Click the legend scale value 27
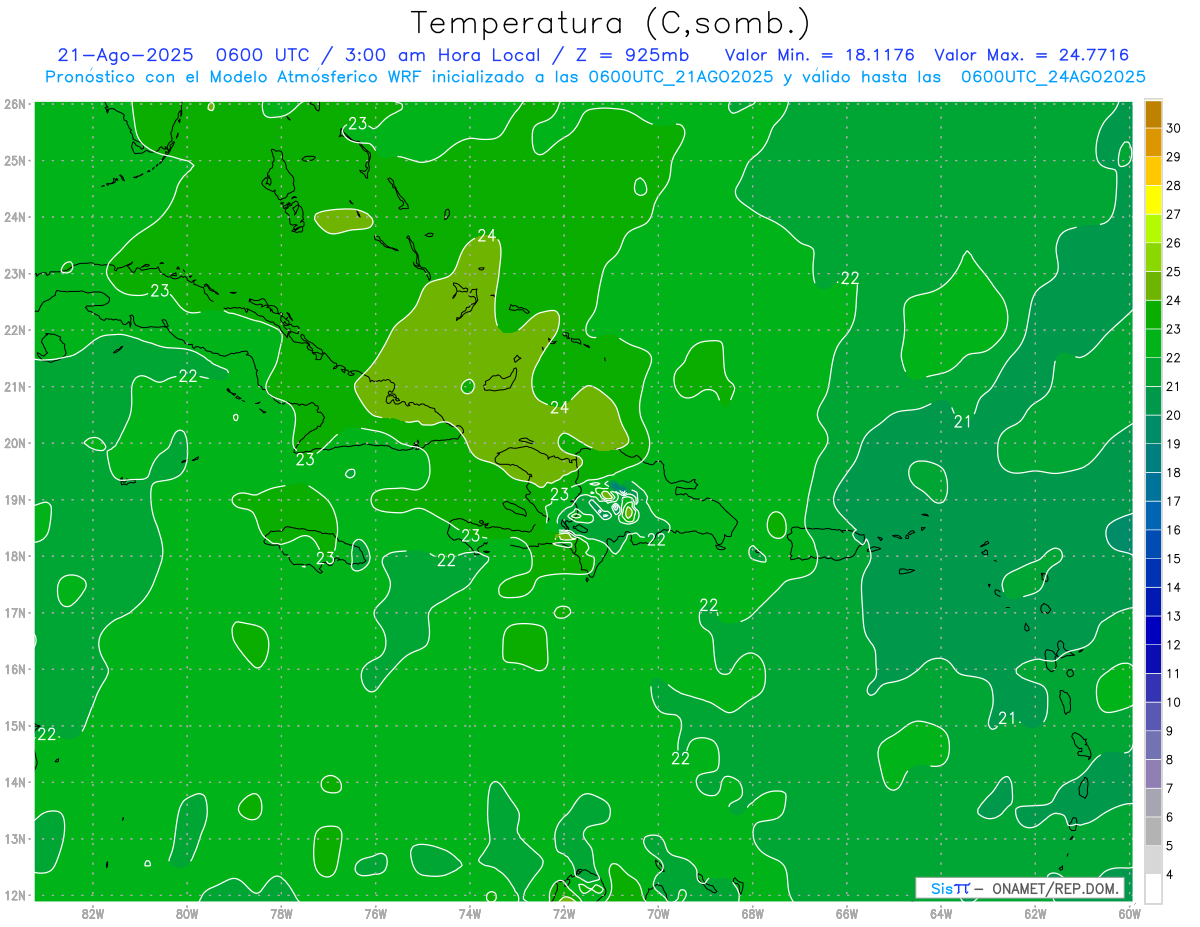This screenshot has height=927, width=1200. tap(1174, 214)
